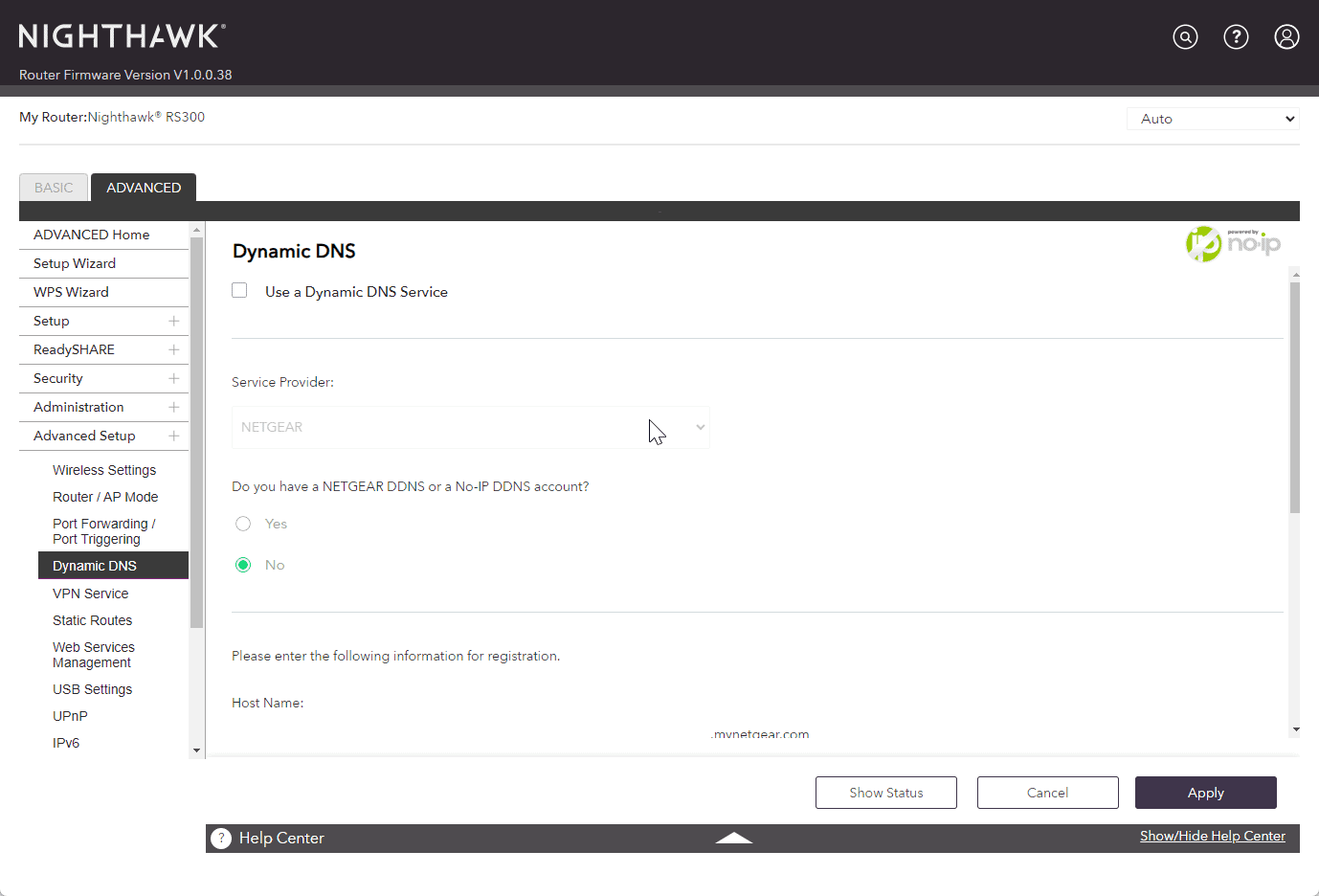Open the Auto language dropdown
The width and height of the screenshot is (1319, 896).
click(x=1213, y=119)
